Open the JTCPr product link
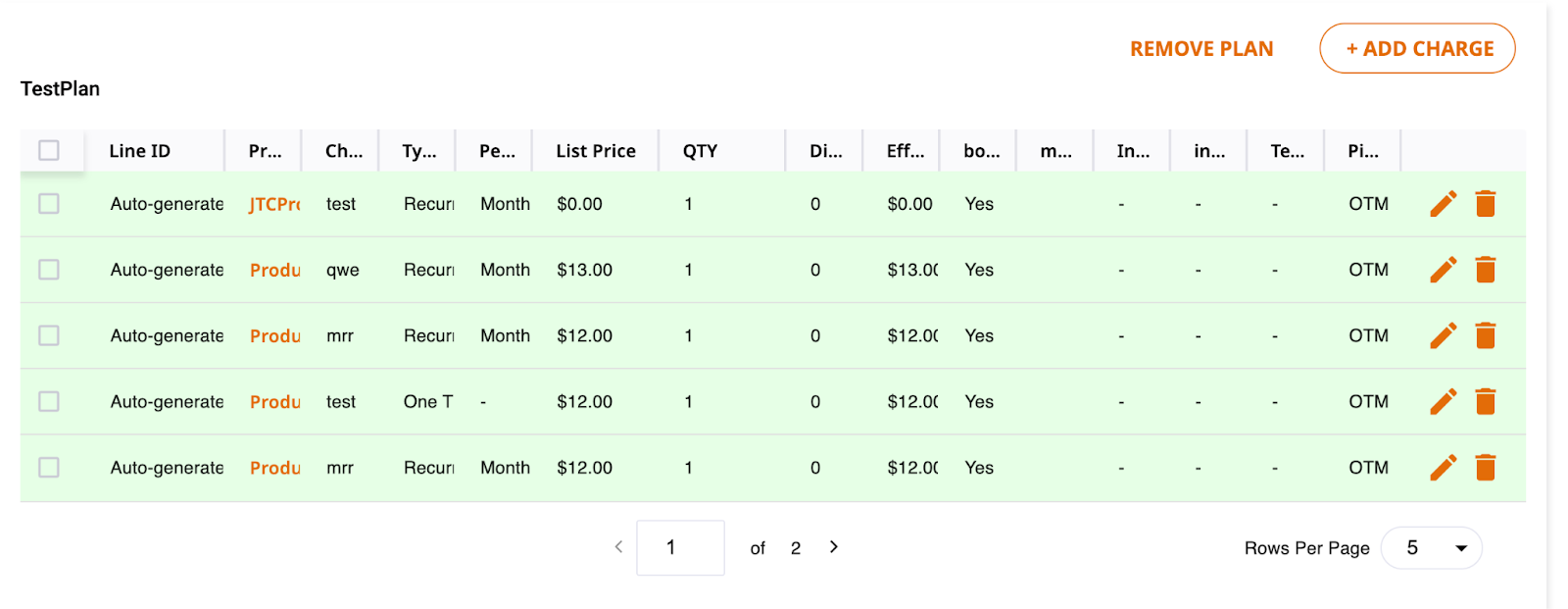Image resolution: width=1568 pixels, height=609 pixels. (x=274, y=204)
